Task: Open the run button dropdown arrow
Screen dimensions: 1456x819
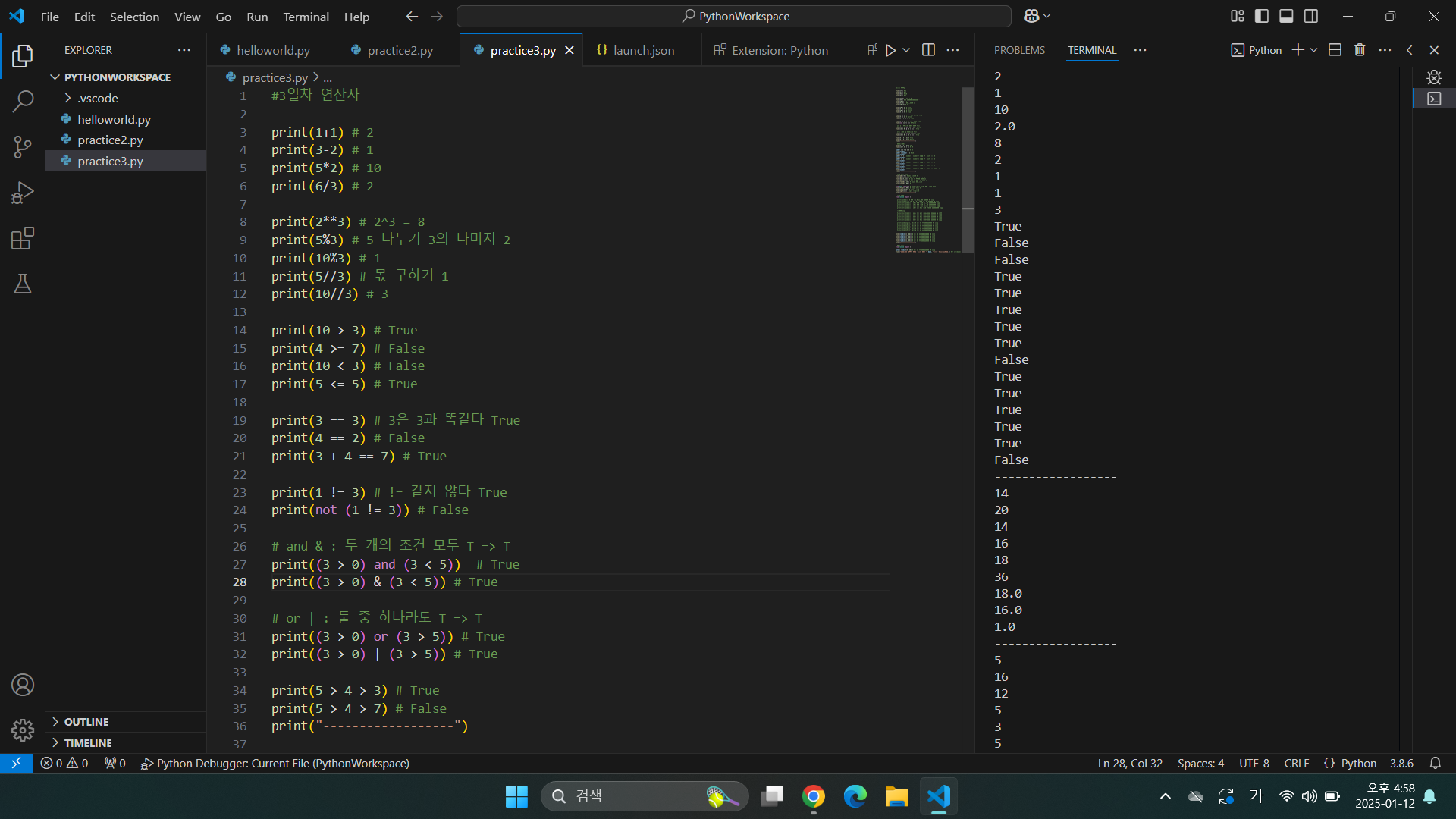Action: click(906, 50)
